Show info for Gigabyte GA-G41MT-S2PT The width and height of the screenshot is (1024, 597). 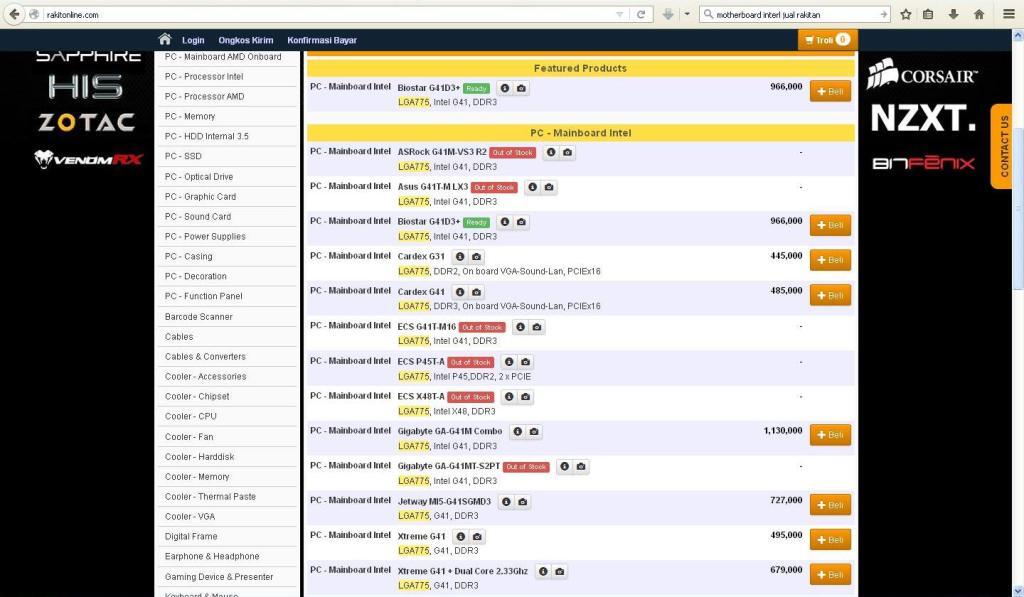pyautogui.click(x=564, y=466)
